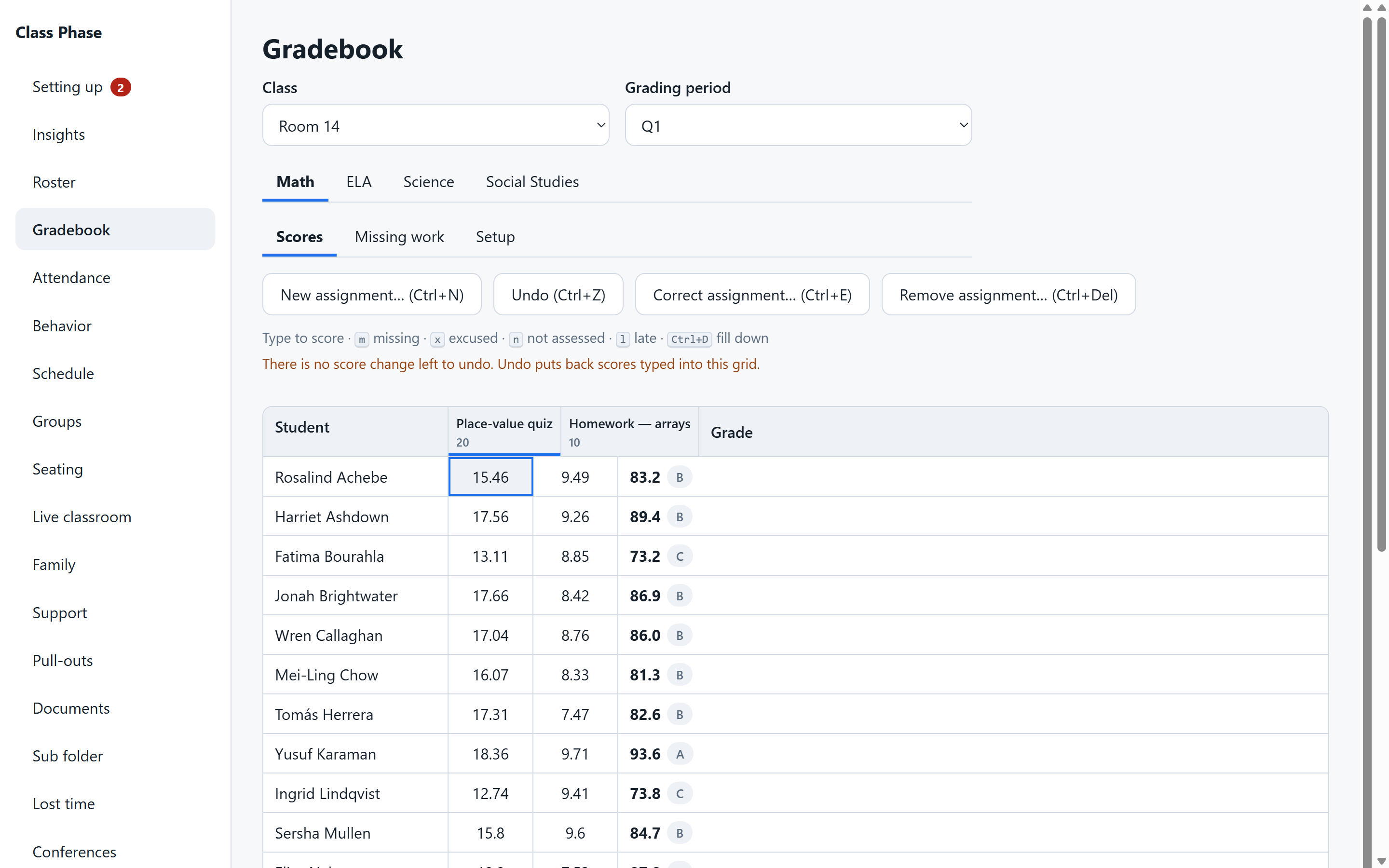Open Roster in the sidebar
Image resolution: width=1389 pixels, height=868 pixels.
click(x=115, y=182)
